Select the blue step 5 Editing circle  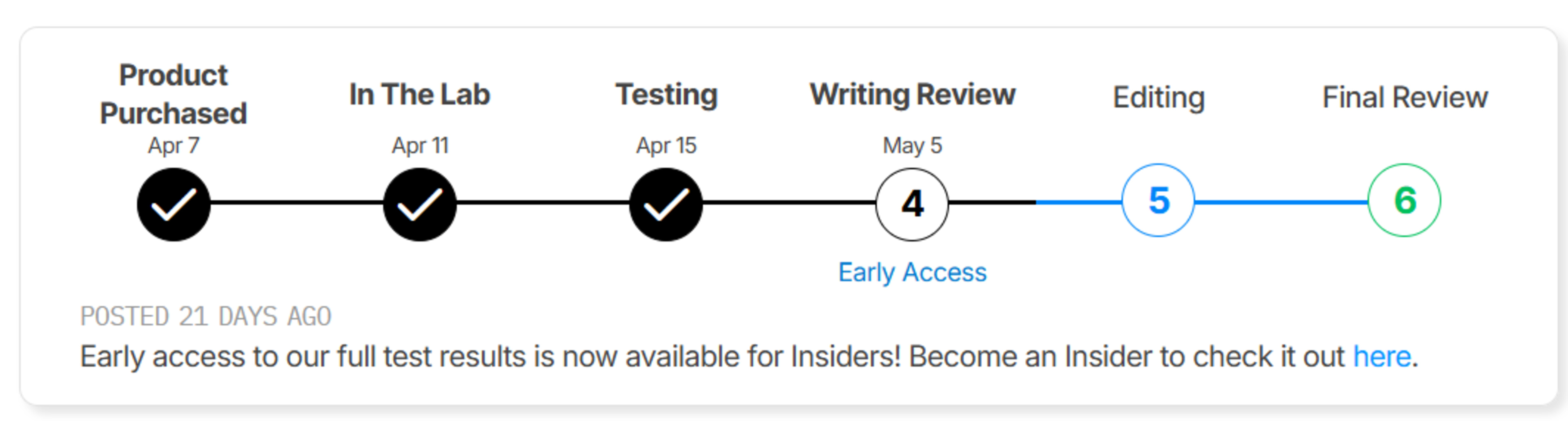[x=1158, y=200]
